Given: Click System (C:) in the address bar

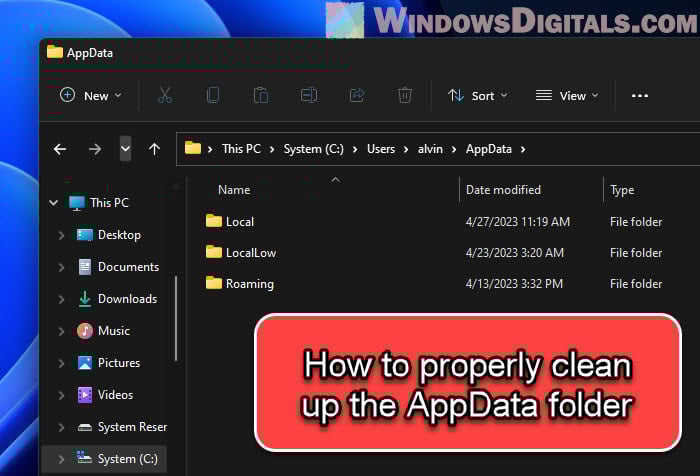Looking at the screenshot, I should pos(314,149).
